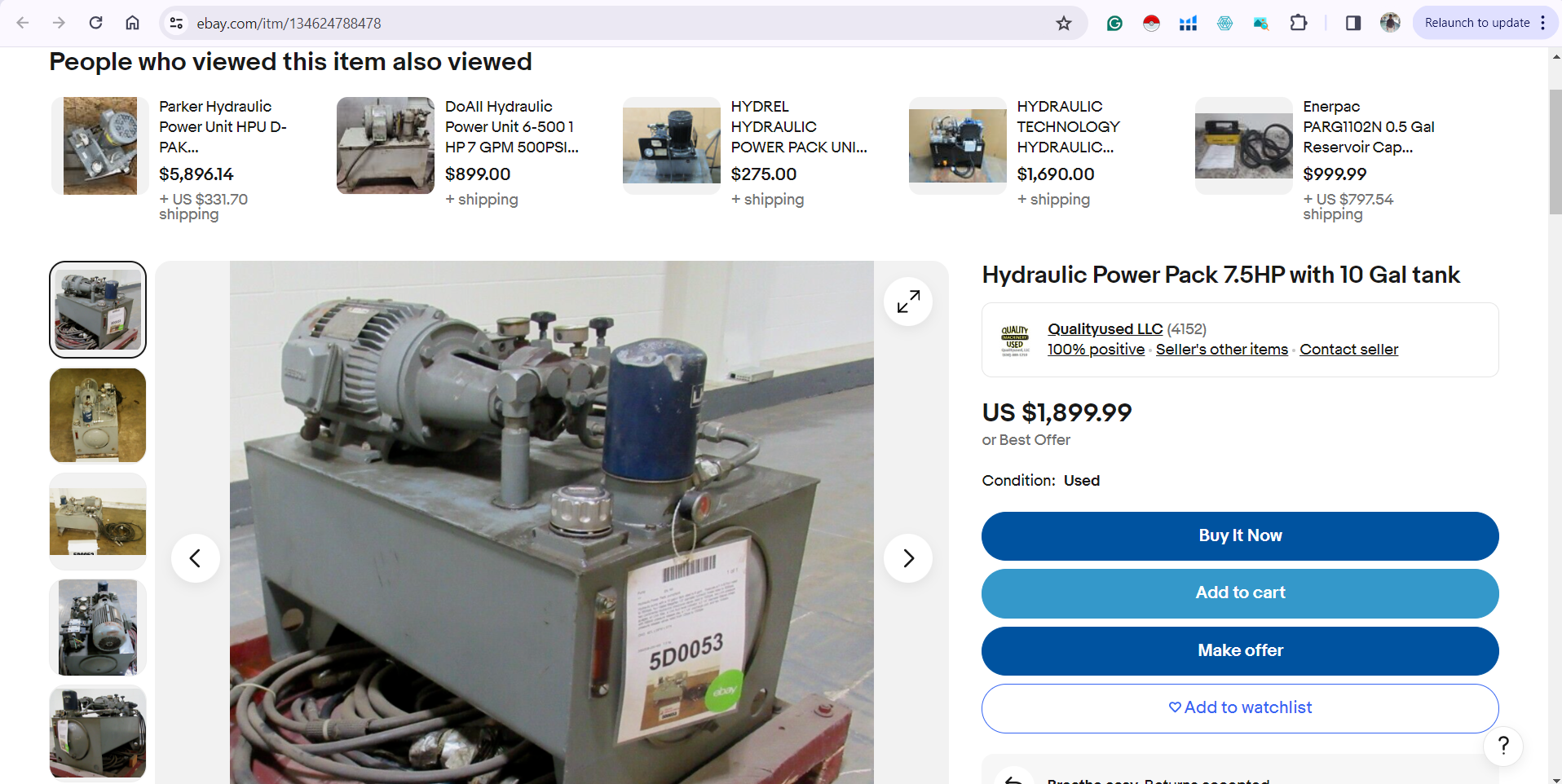Open the red ball extension icon
1562x784 pixels.
pyautogui.click(x=1151, y=23)
